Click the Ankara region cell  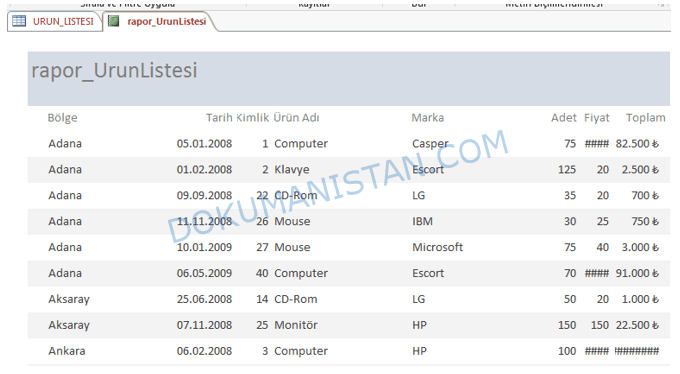[67, 351]
